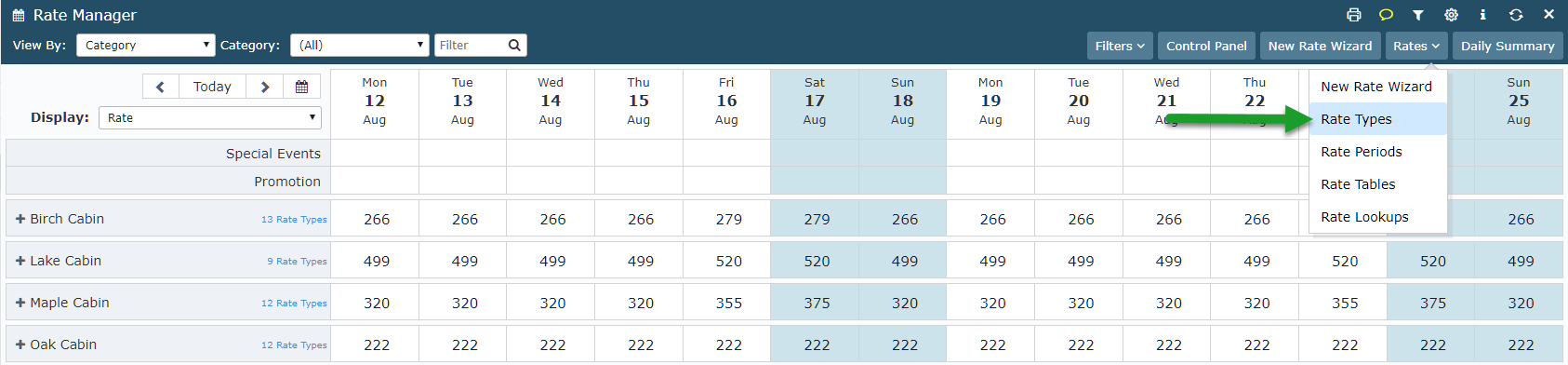This screenshot has width=1568, height=365.
Task: Click the print icon in header
Action: click(1353, 15)
